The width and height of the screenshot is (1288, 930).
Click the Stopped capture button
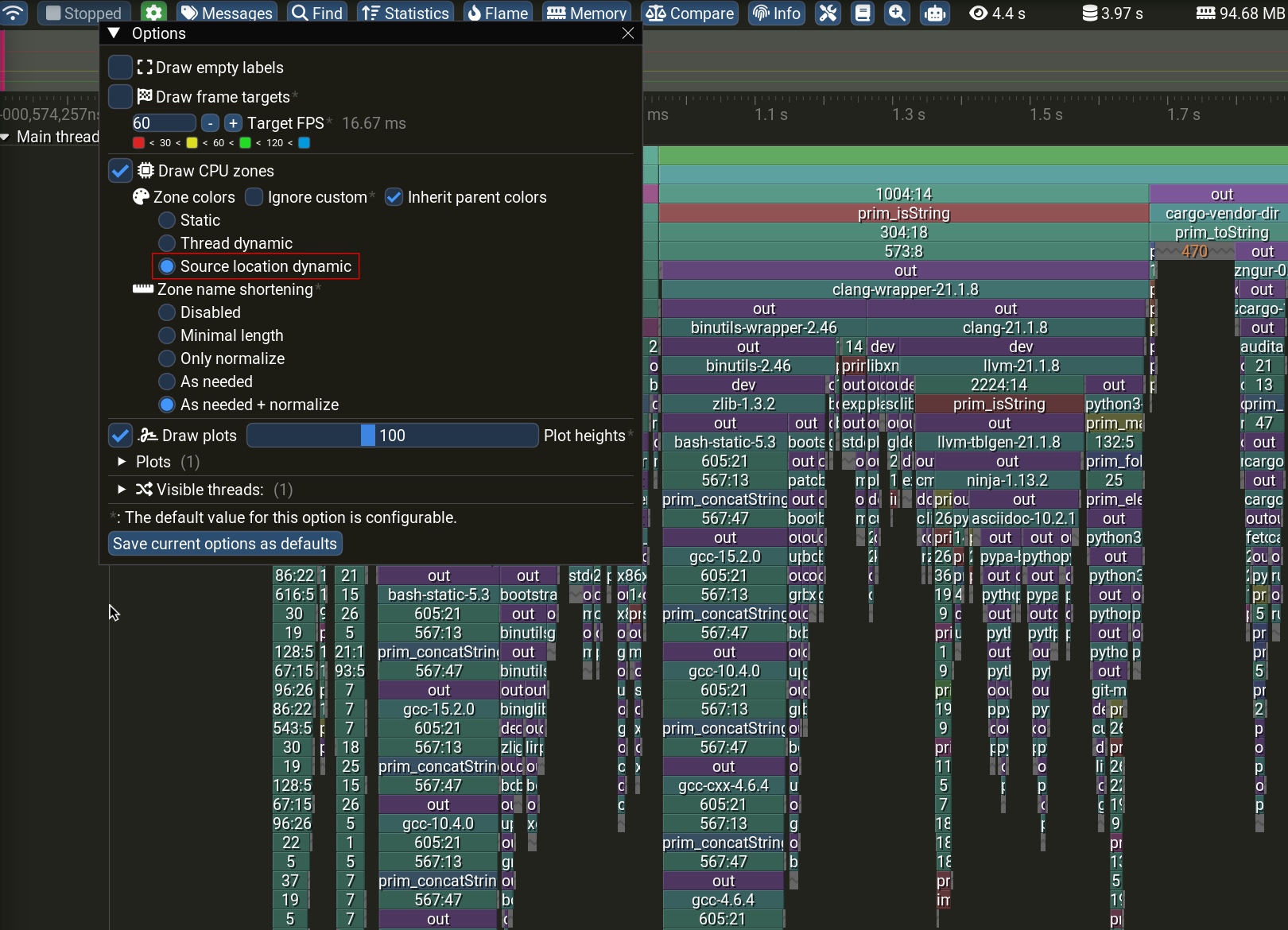click(x=83, y=13)
